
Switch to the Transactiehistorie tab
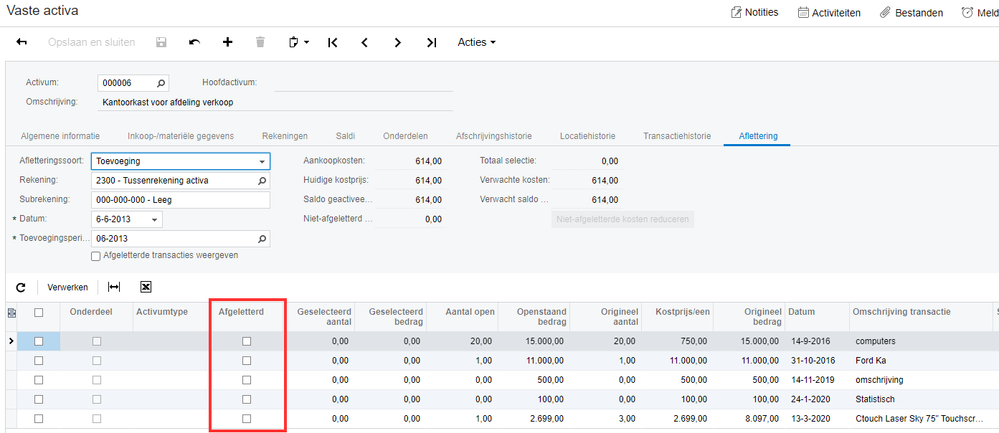coord(677,136)
